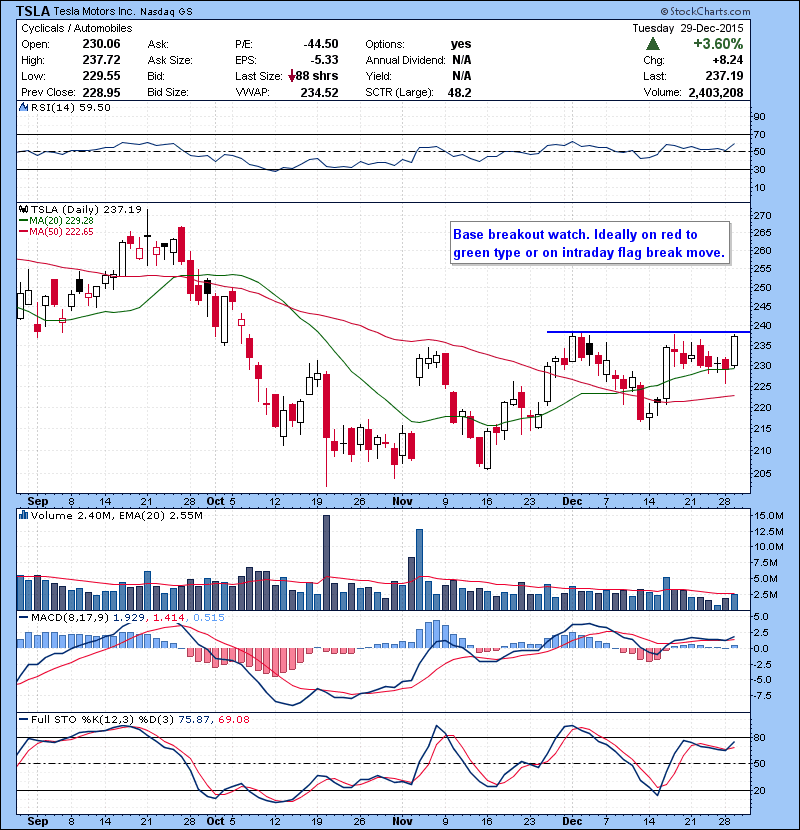Click the candlestick icon beside TSLA (Daily)
The height and width of the screenshot is (830, 800).
coord(24,210)
